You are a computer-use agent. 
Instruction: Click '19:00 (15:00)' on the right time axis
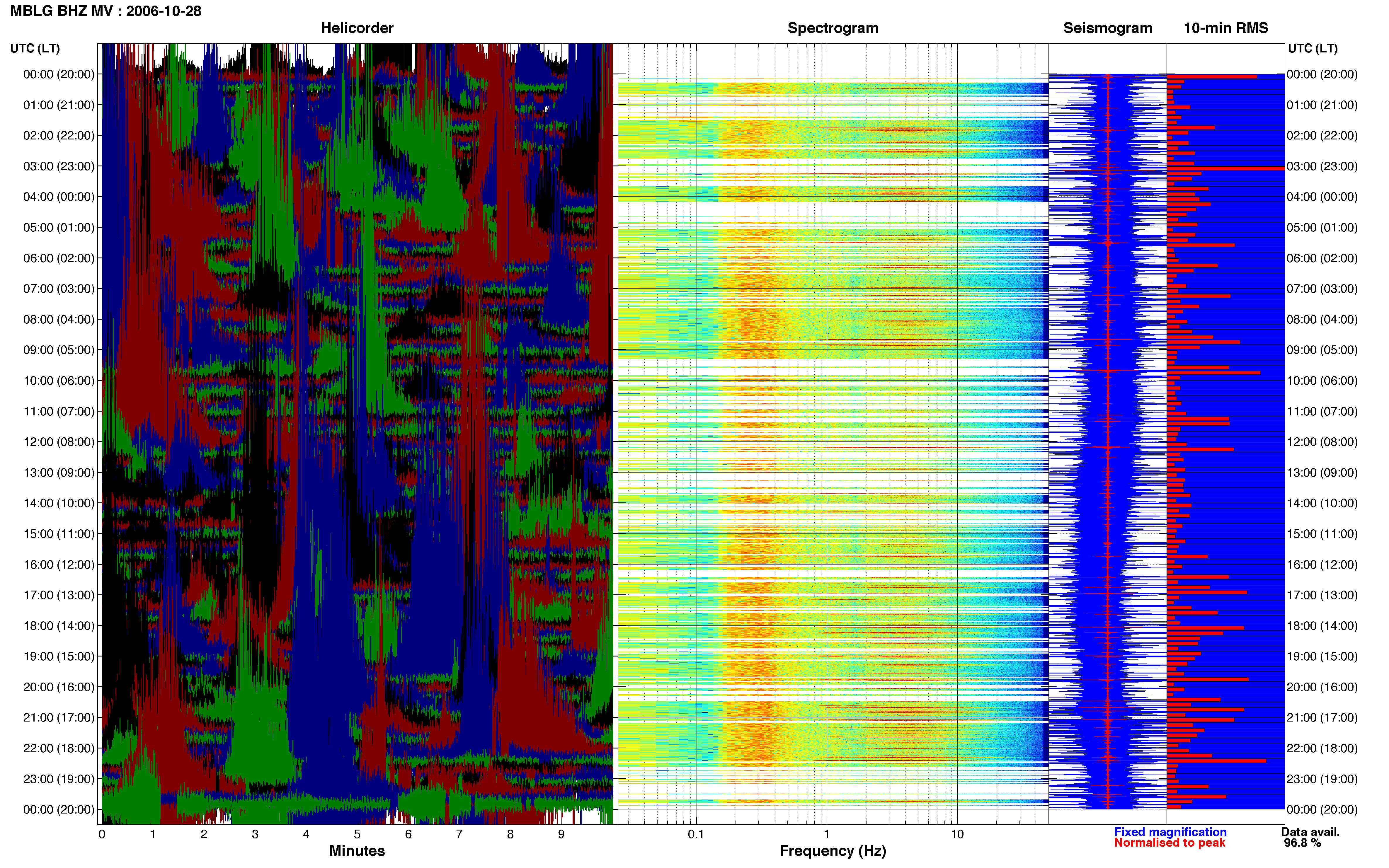(x=1322, y=656)
